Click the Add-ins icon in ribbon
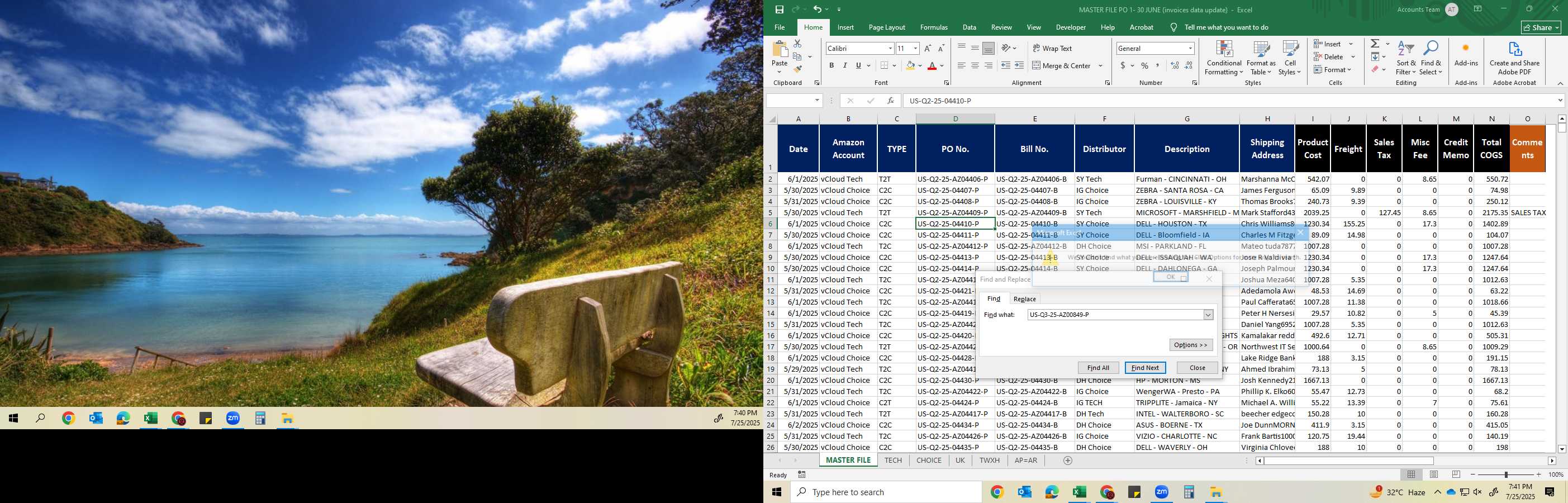This screenshot has width=1568, height=503. click(x=1466, y=48)
